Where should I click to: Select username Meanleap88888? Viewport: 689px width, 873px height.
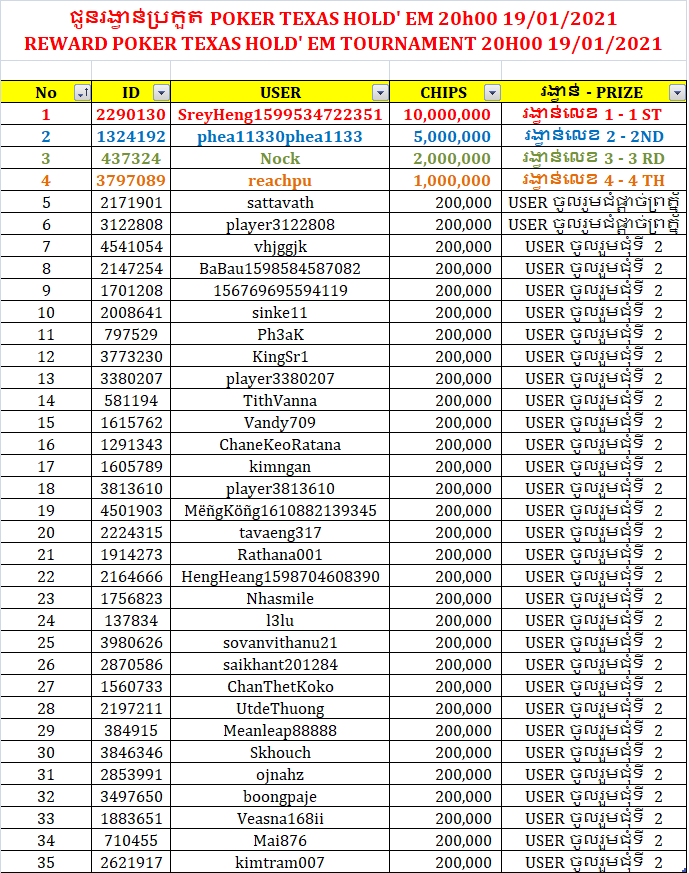tap(280, 730)
